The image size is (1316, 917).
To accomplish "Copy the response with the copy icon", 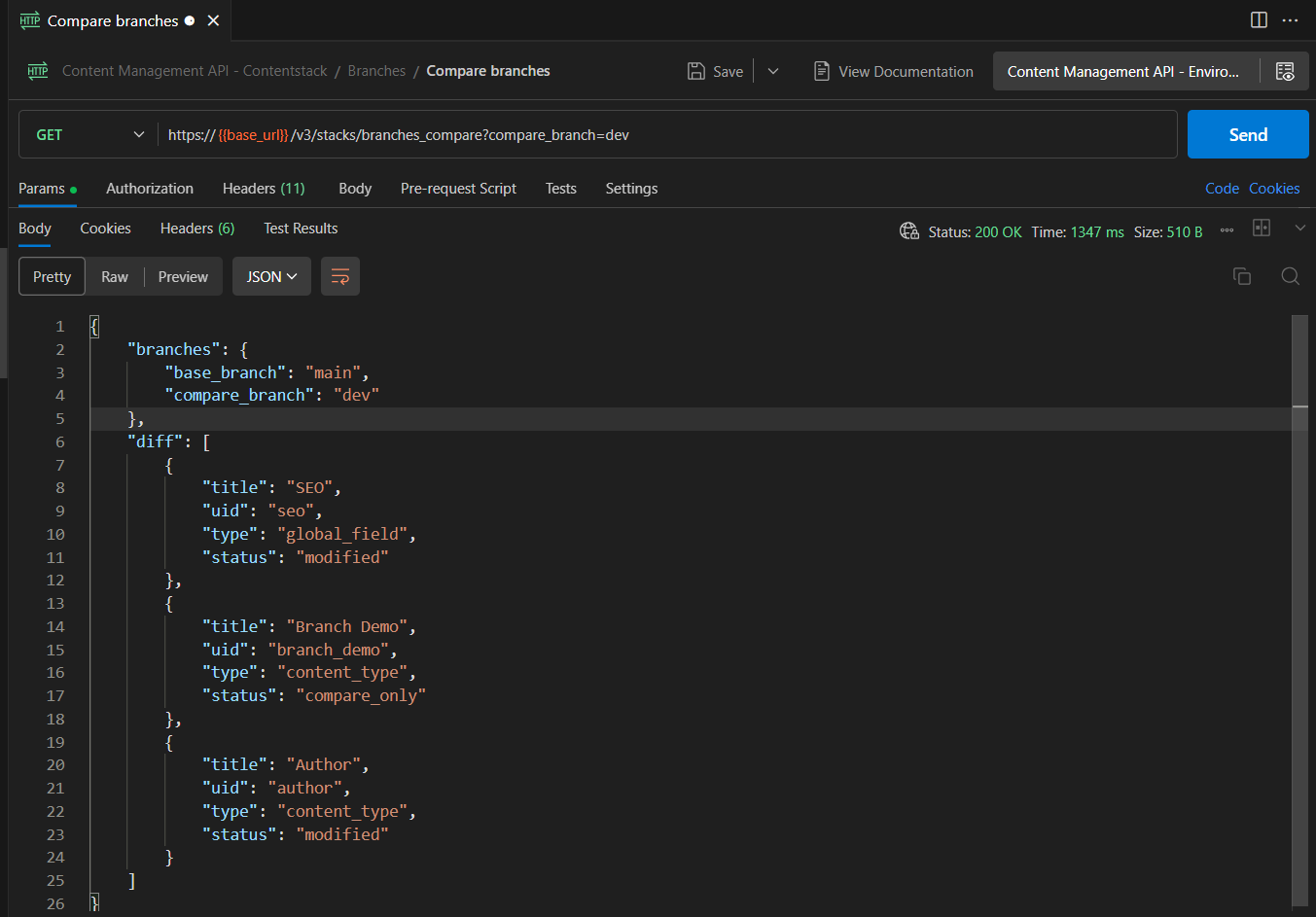I will pyautogui.click(x=1242, y=276).
